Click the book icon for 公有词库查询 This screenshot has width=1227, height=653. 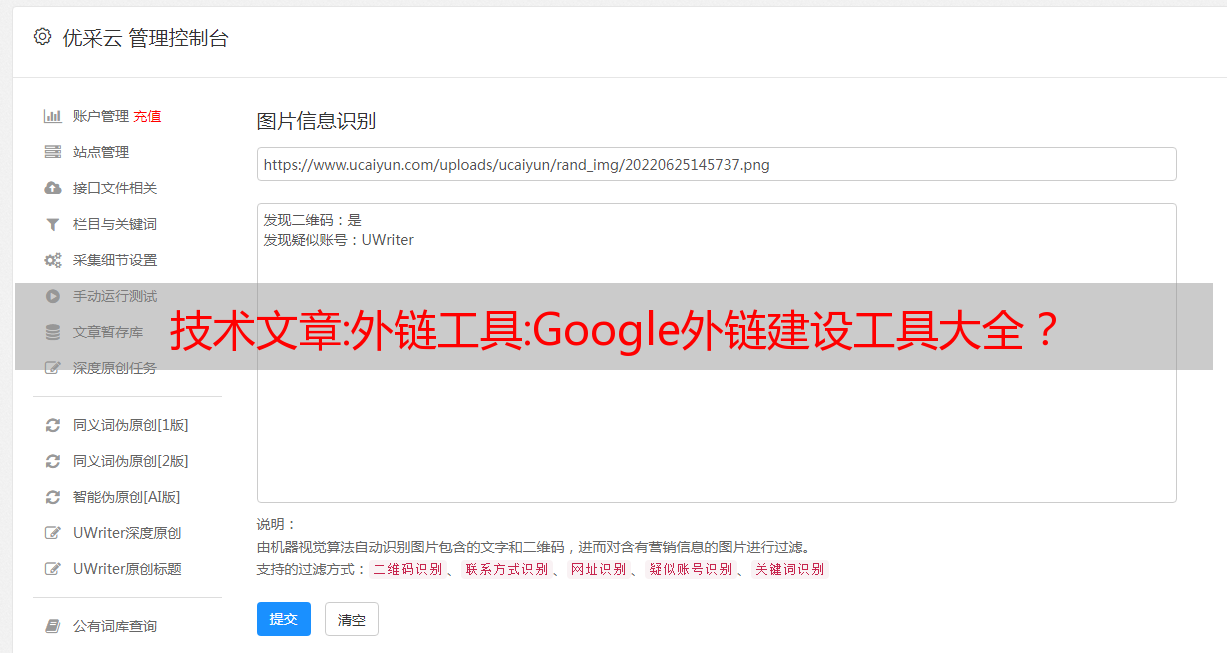click(x=53, y=626)
